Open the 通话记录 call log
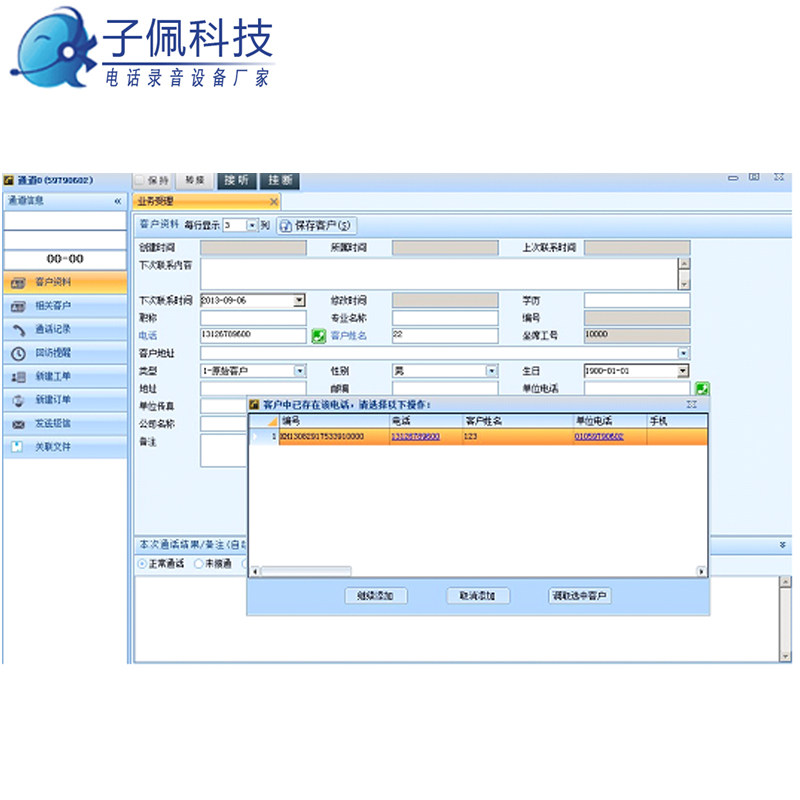 (54, 330)
